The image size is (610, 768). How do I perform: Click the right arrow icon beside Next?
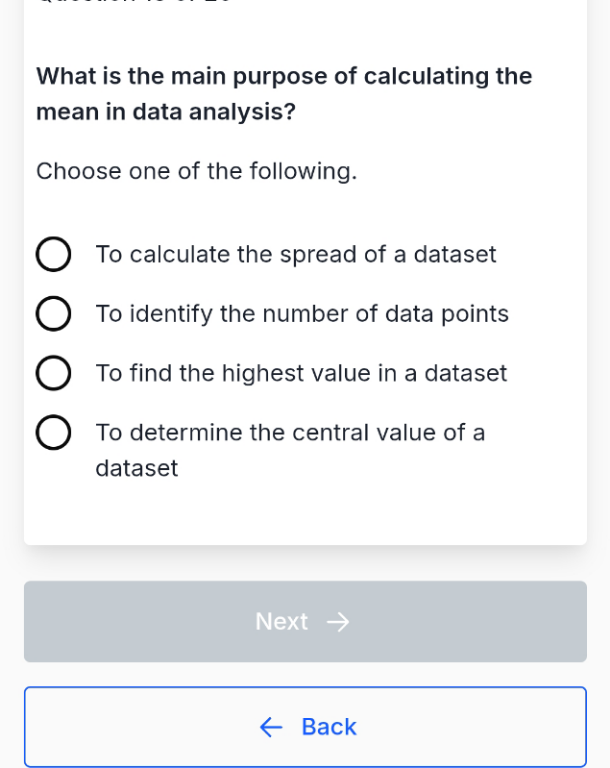(x=338, y=622)
